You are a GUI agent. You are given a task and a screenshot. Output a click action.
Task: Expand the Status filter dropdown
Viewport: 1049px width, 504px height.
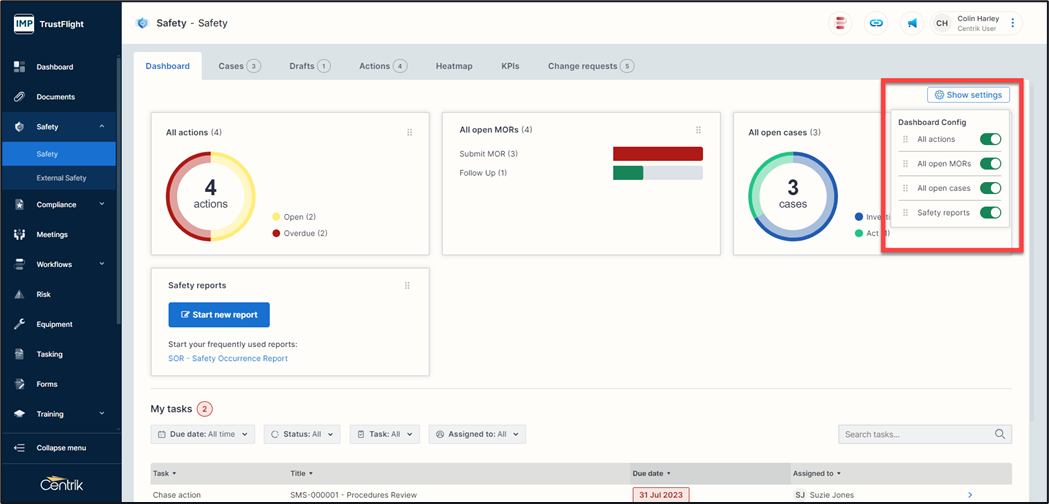302,434
